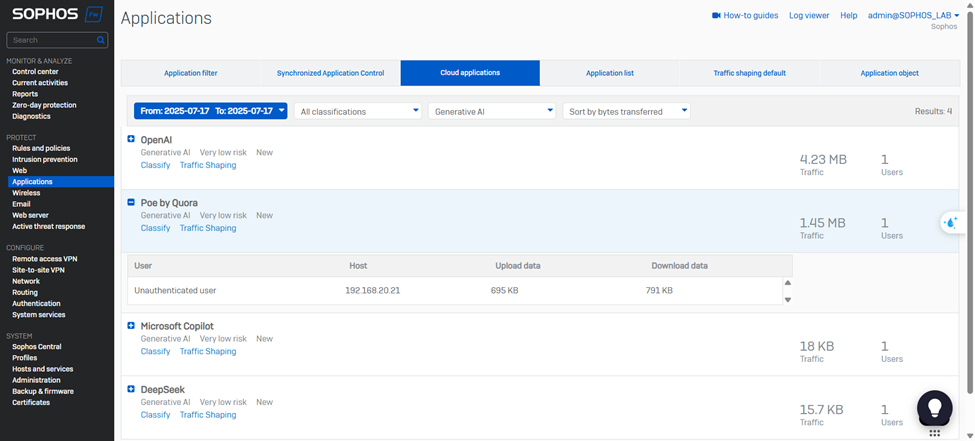Open the Generative AI category dropdown
975x441 pixels.
(x=492, y=111)
